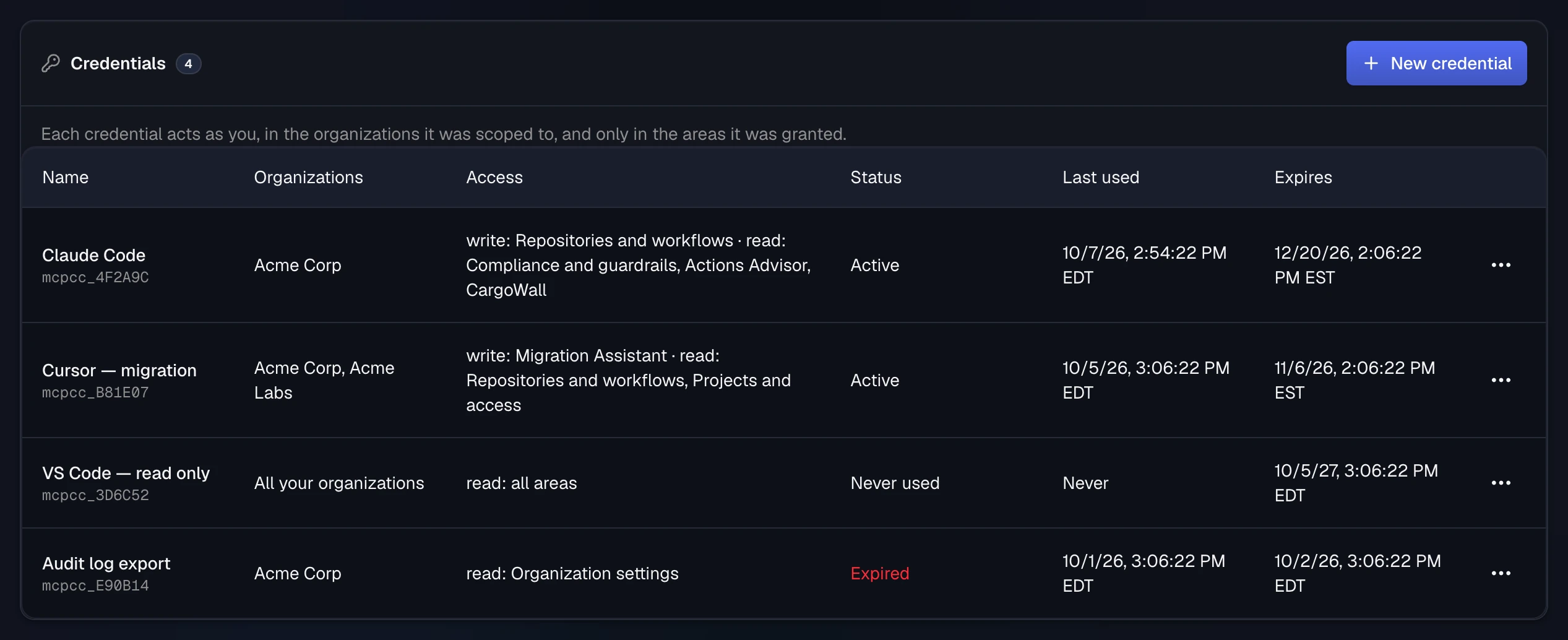Click the Name column header
This screenshot has width=1568, height=640.
66,177
